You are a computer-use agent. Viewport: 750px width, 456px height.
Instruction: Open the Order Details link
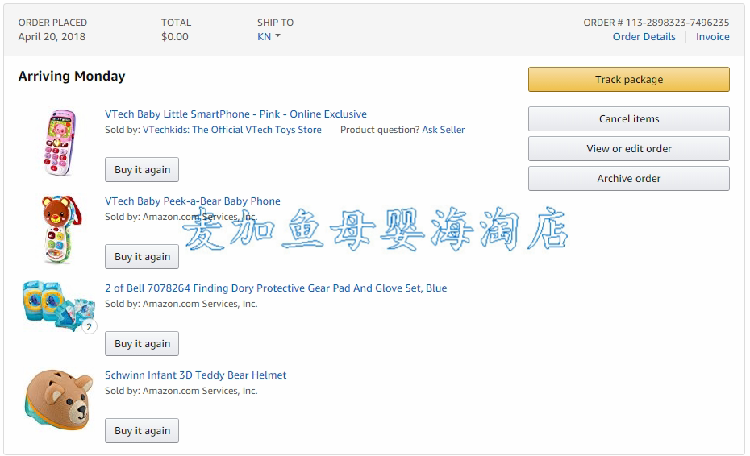pyautogui.click(x=644, y=37)
